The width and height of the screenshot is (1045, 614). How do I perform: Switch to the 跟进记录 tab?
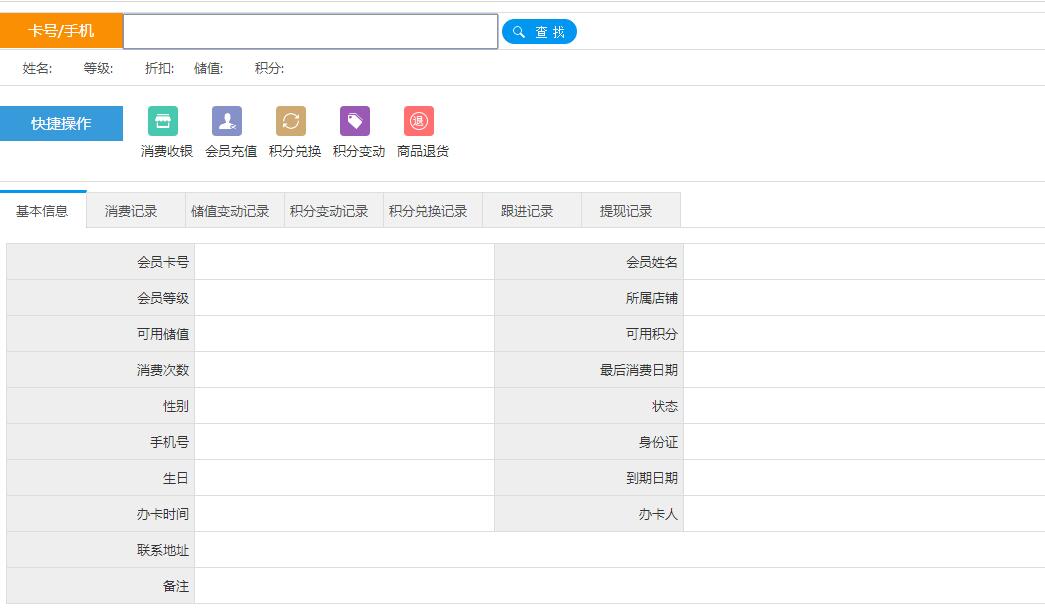[x=527, y=211]
